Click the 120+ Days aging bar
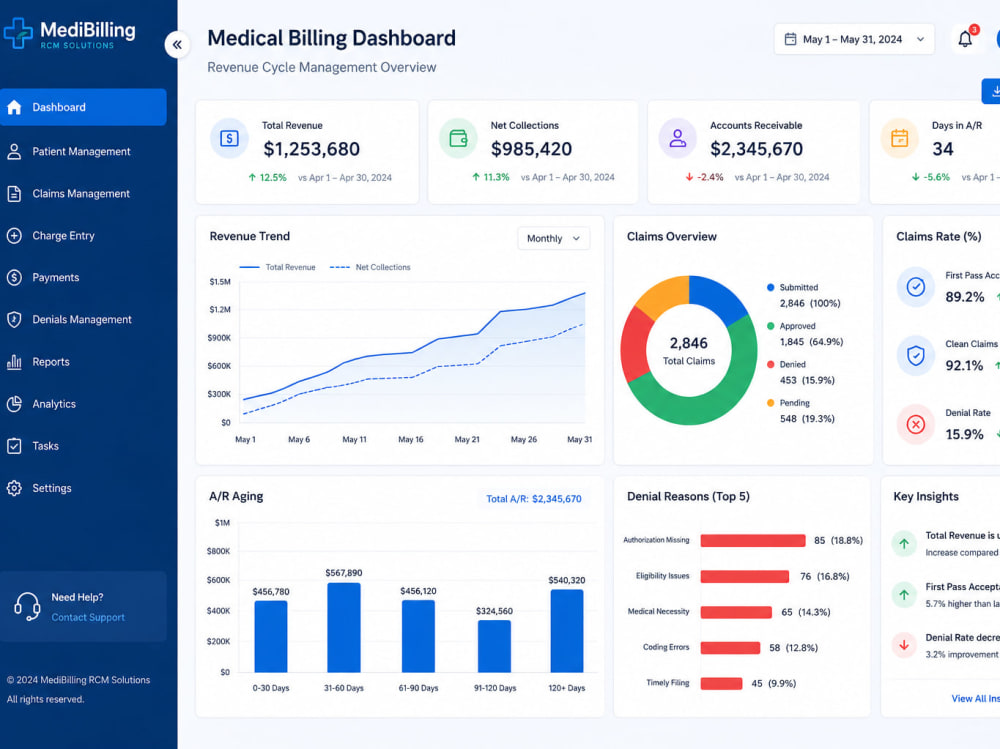Image resolution: width=1000 pixels, height=749 pixels. coord(566,631)
